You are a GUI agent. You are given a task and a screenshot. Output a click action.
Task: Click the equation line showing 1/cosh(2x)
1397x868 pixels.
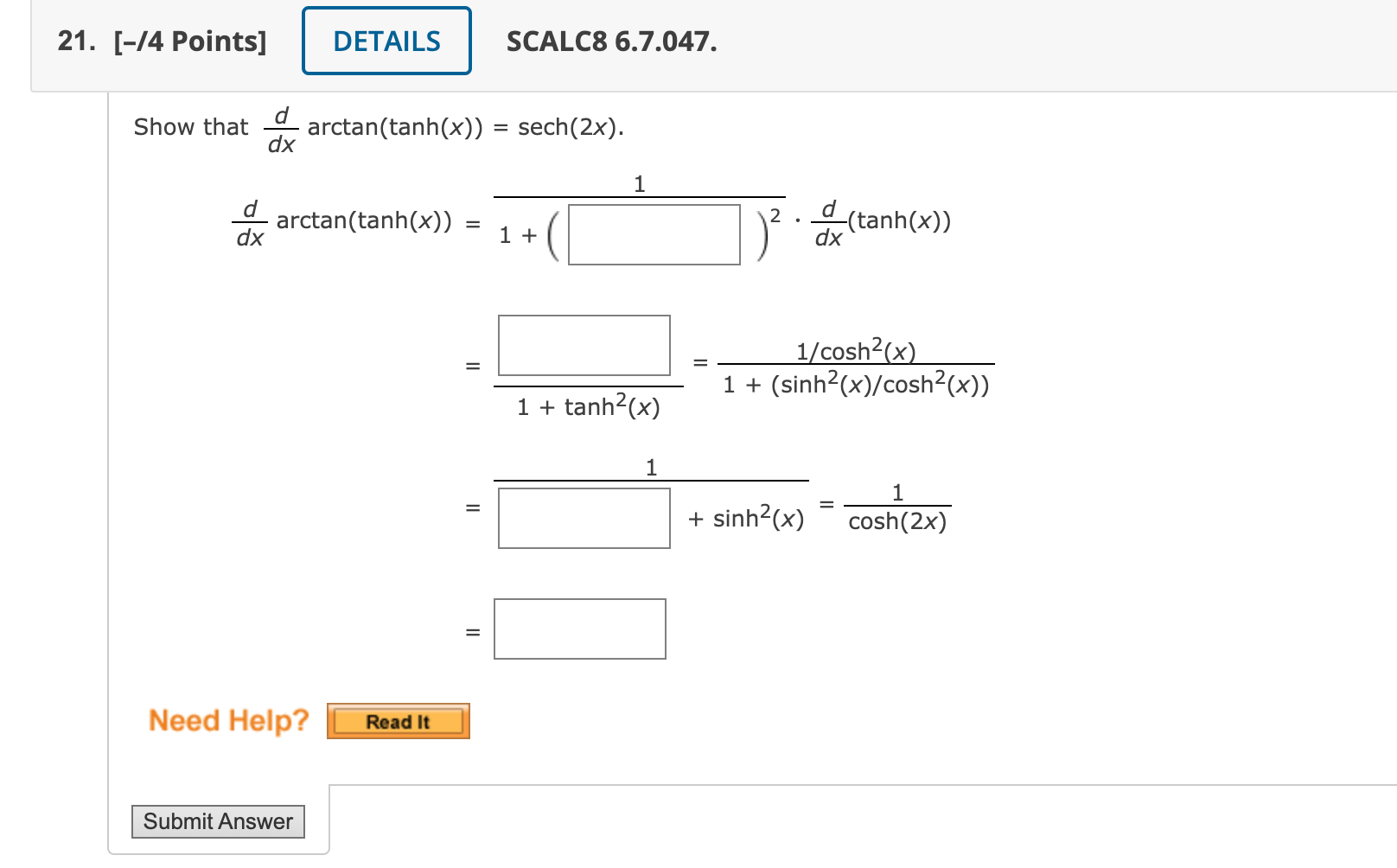[896, 507]
